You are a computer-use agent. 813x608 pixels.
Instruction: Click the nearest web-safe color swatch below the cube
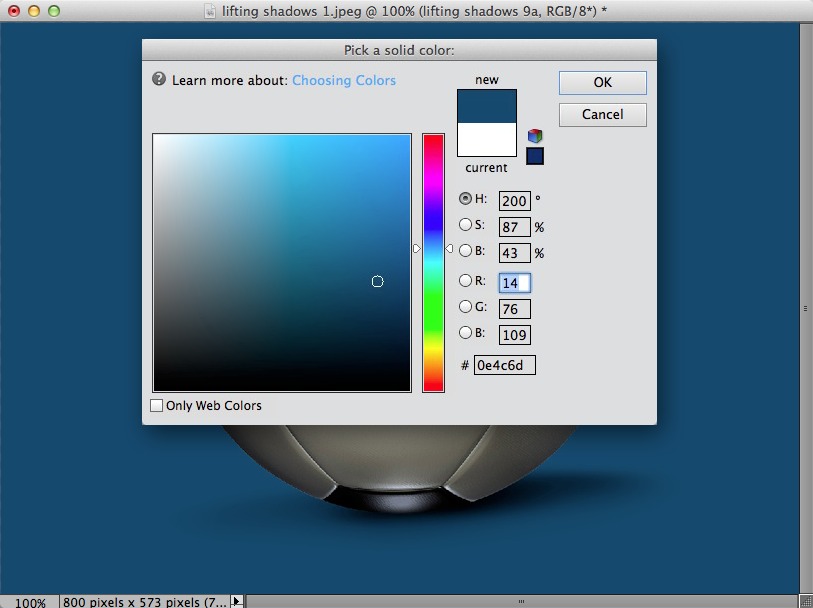tap(535, 156)
